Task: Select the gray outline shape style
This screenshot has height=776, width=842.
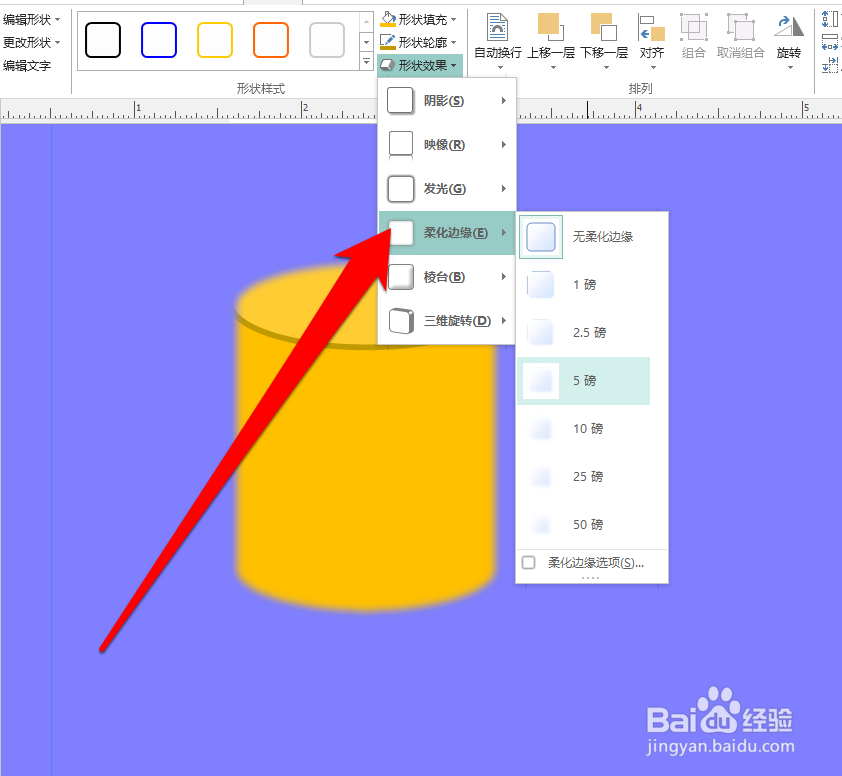Action: tap(327, 40)
